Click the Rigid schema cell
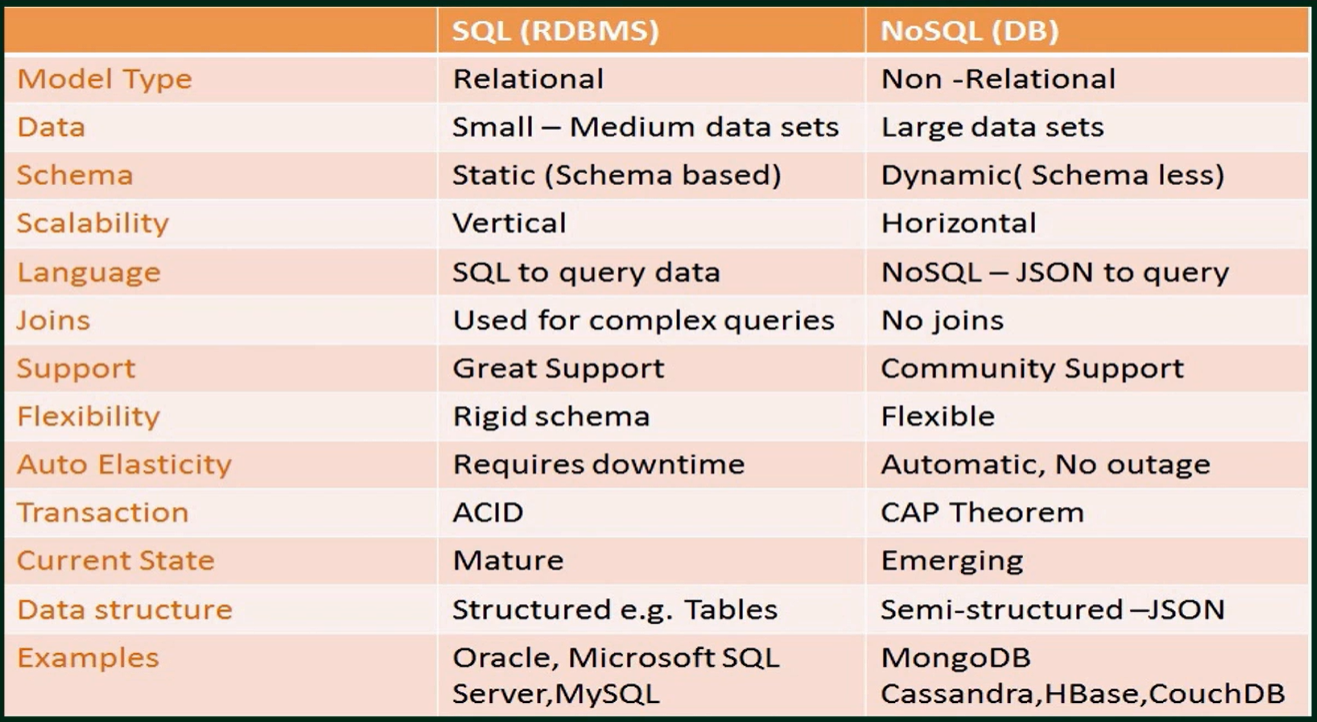 click(551, 416)
